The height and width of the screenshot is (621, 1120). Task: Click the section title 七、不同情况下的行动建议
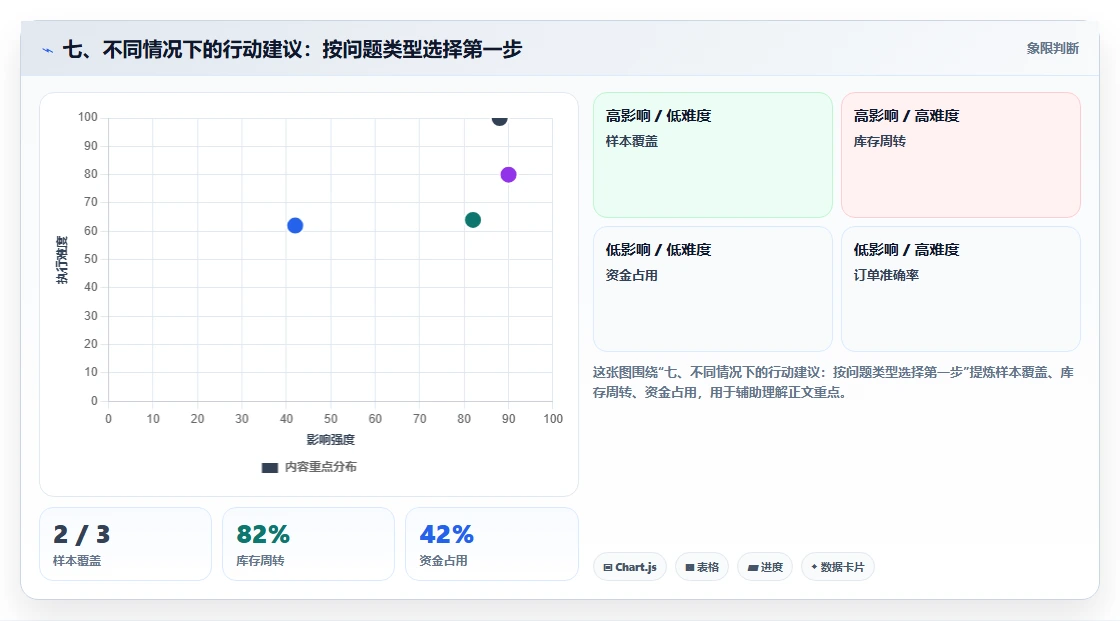tap(293, 49)
